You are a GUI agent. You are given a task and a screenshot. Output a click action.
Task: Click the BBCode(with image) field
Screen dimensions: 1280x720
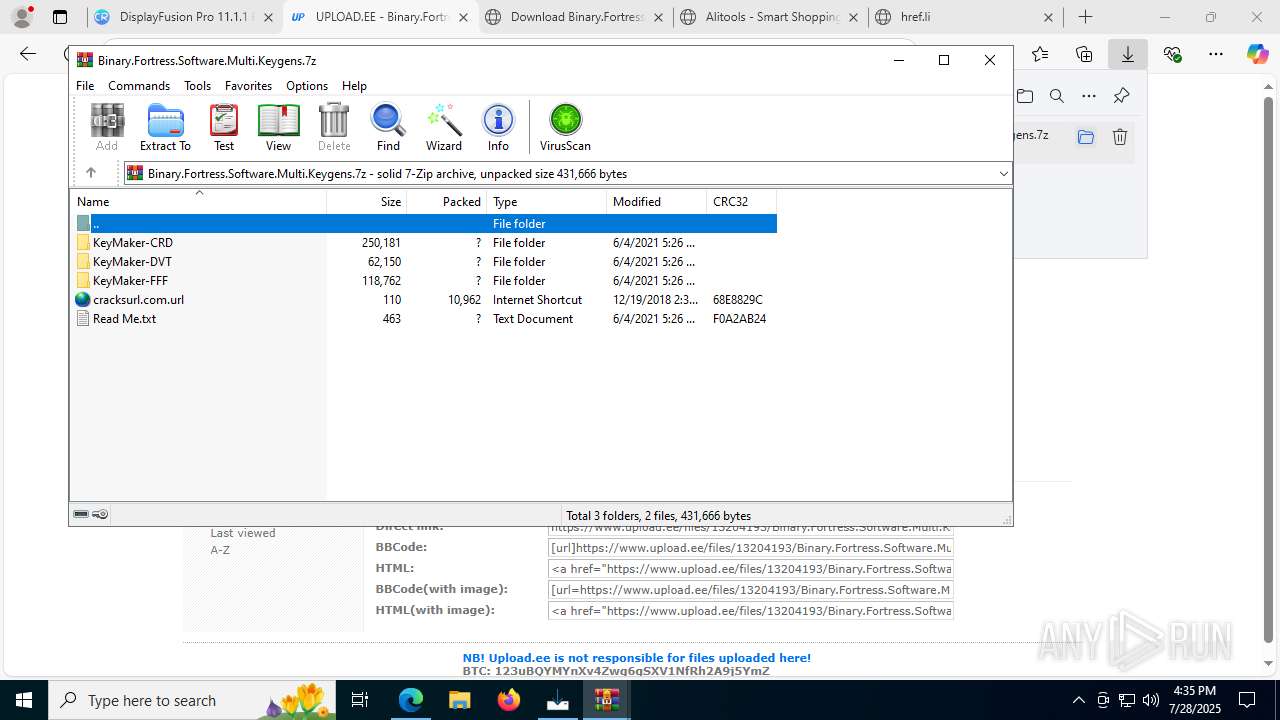point(751,590)
